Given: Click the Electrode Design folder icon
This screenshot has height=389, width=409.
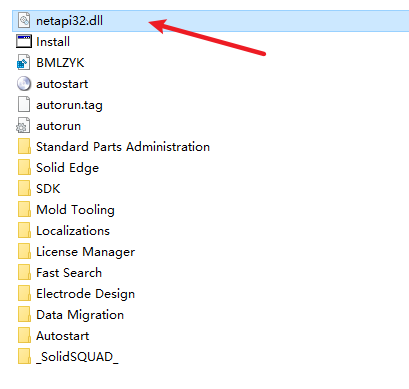Looking at the screenshot, I should click(24, 293).
